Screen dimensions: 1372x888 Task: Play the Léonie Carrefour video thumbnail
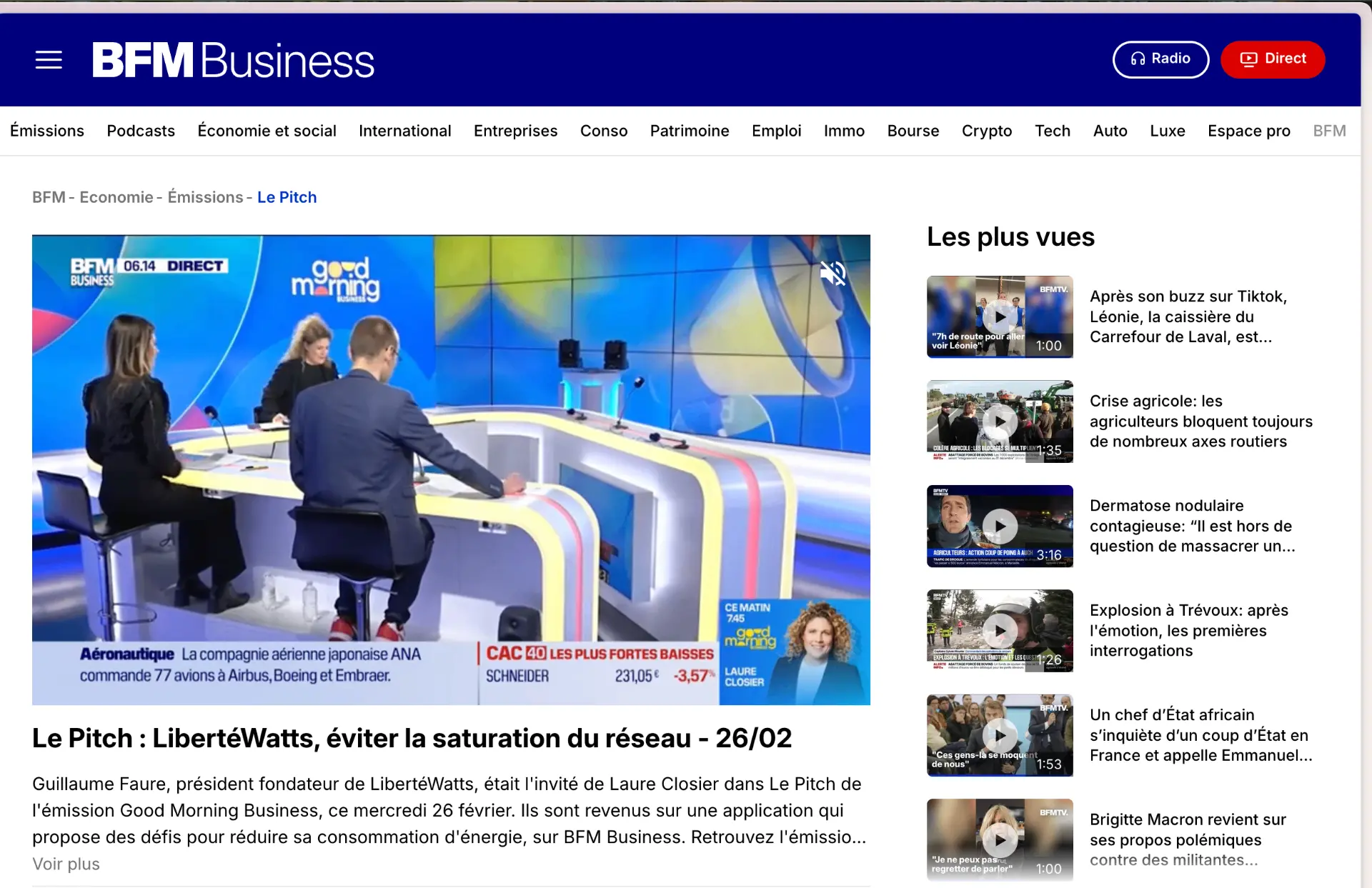click(x=999, y=316)
